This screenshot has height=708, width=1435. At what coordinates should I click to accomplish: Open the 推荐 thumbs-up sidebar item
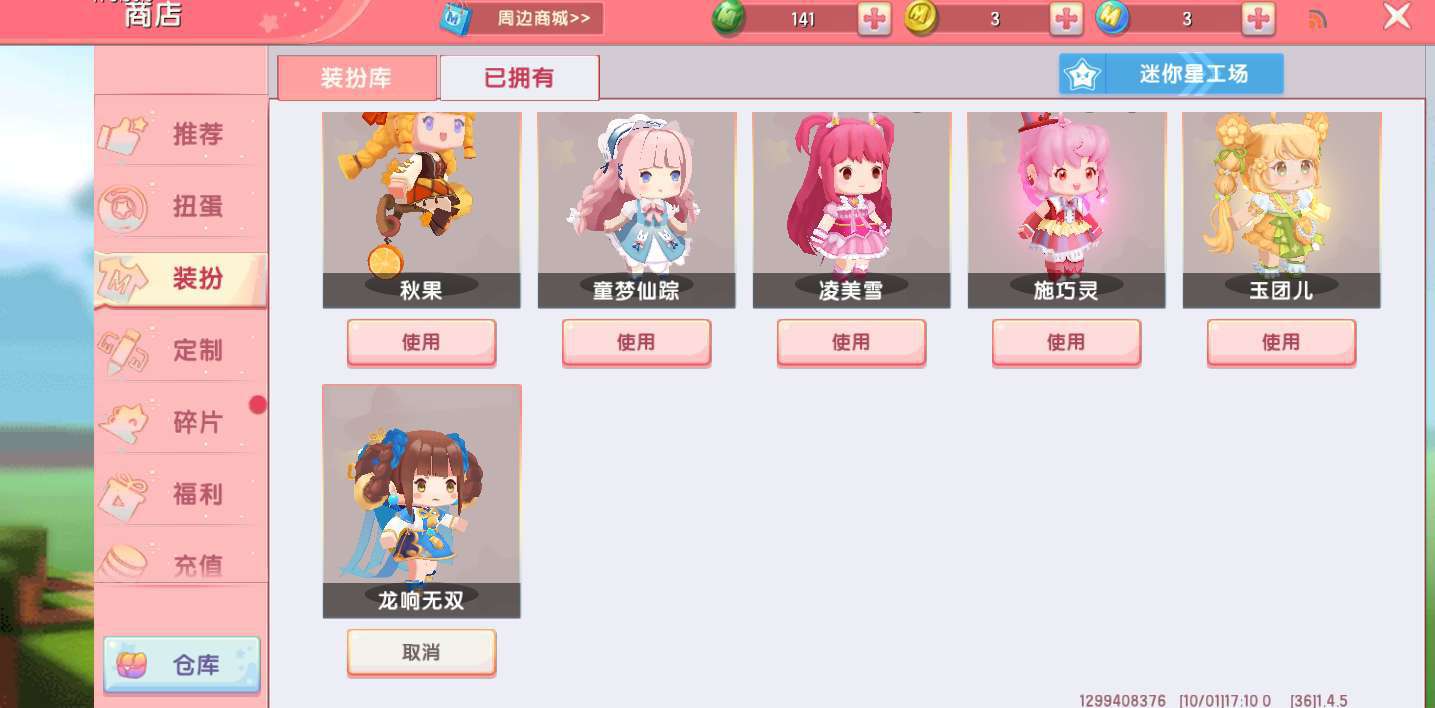(180, 134)
